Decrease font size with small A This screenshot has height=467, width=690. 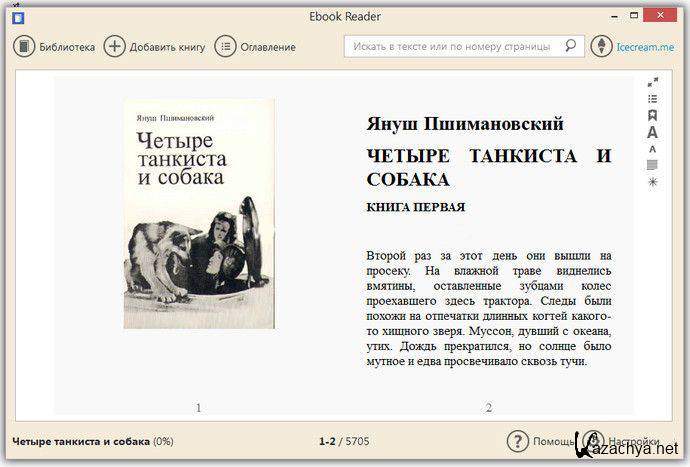click(x=653, y=149)
